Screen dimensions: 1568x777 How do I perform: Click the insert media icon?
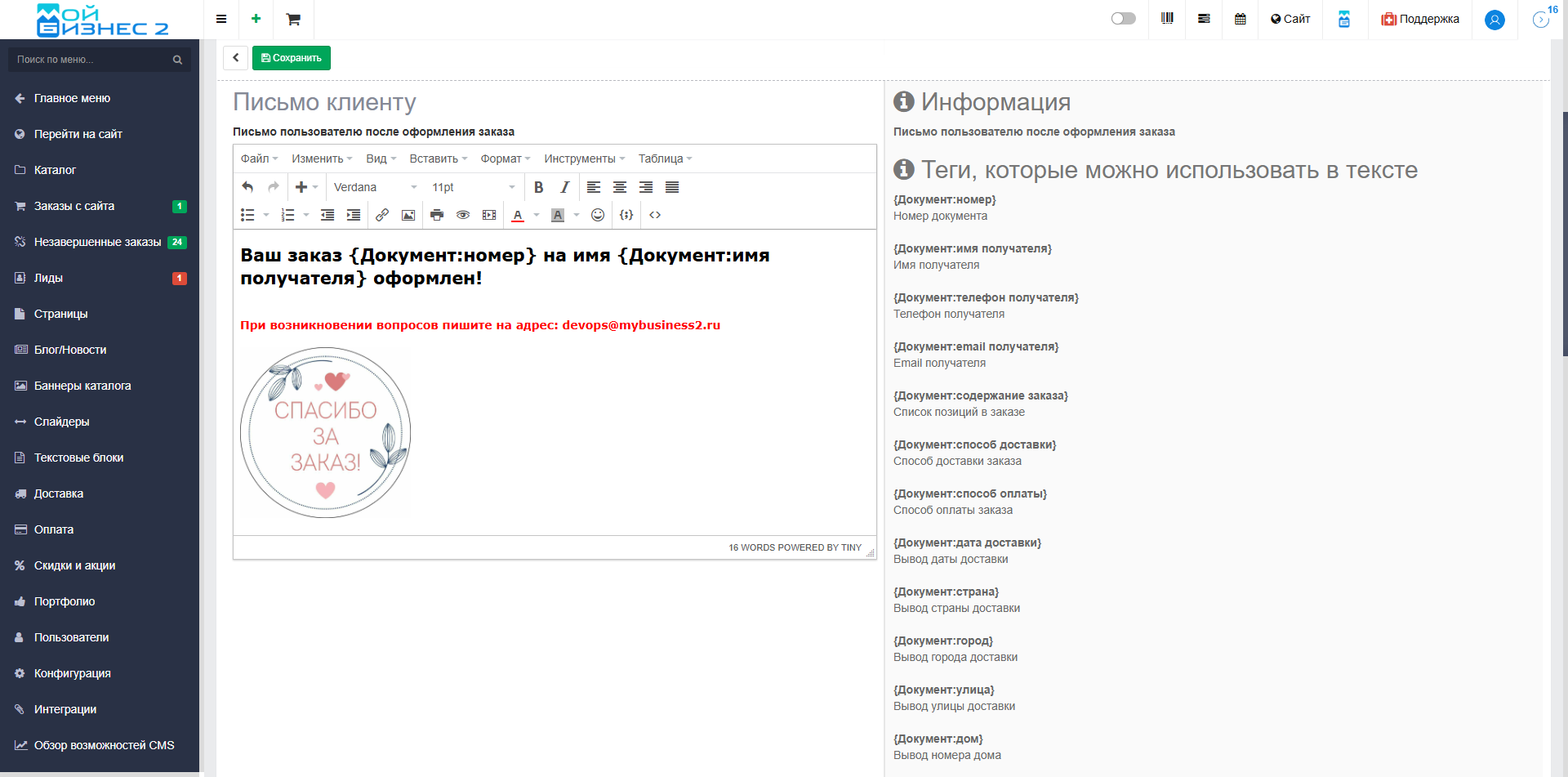coord(489,215)
